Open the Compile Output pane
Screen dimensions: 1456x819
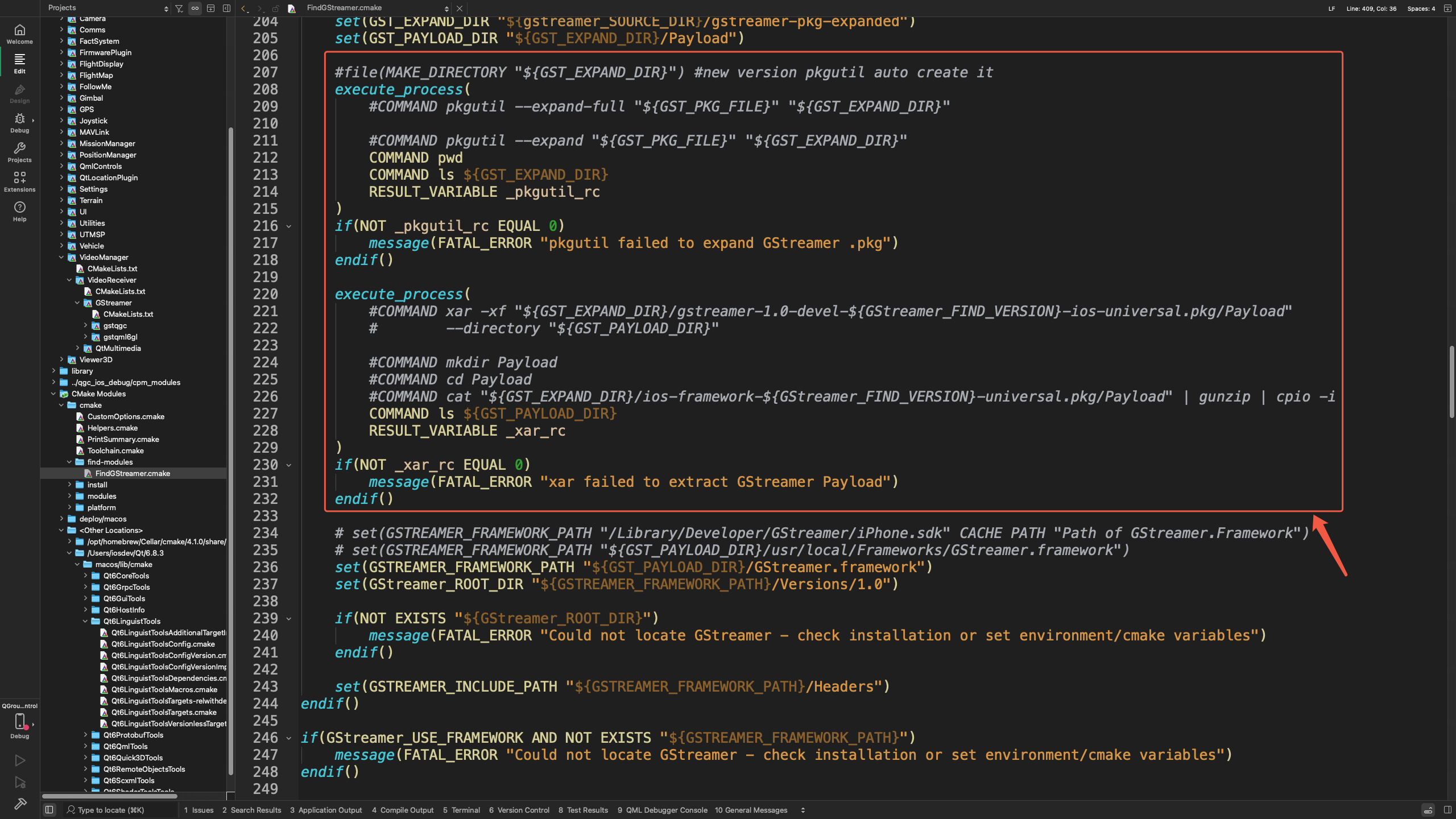pos(403,810)
